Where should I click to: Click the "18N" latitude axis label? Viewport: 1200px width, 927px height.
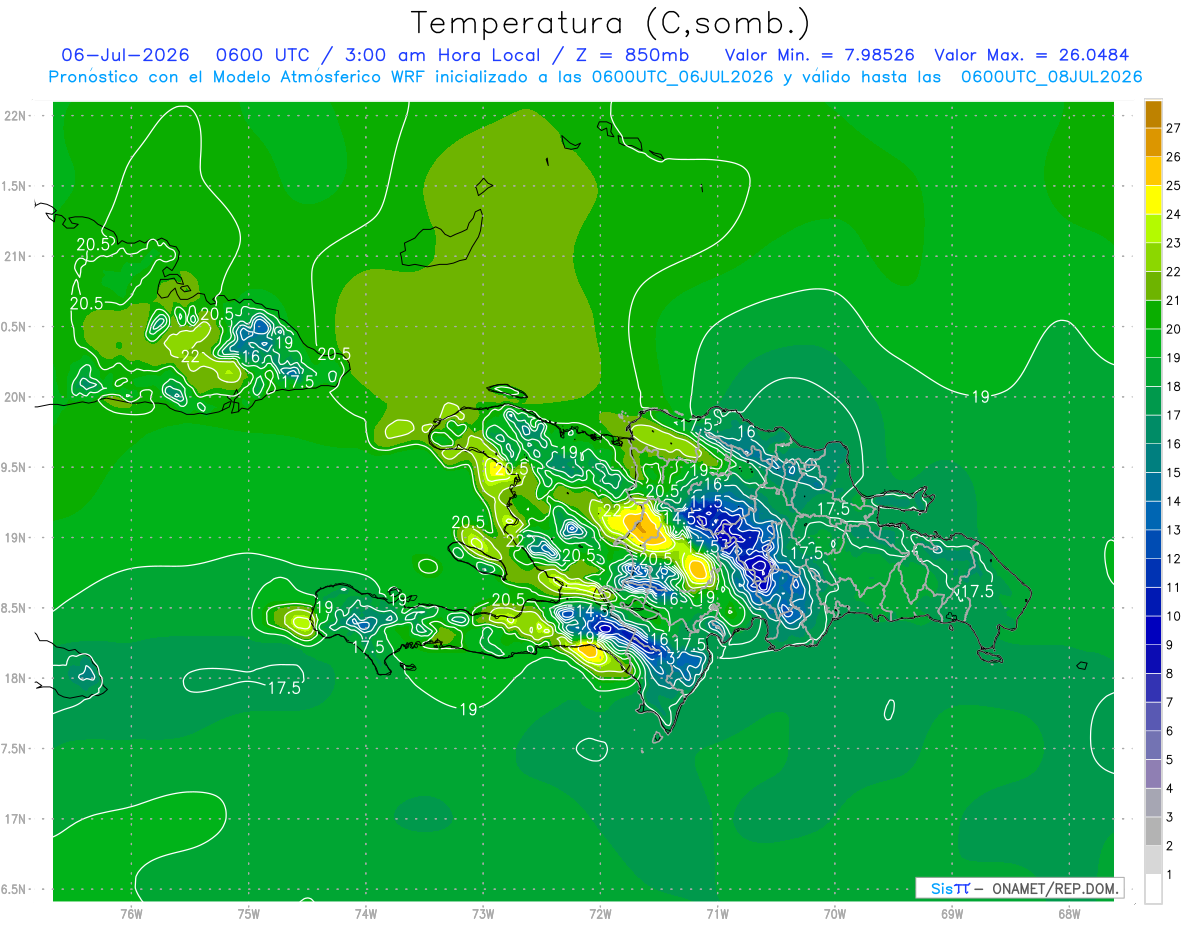point(15,678)
